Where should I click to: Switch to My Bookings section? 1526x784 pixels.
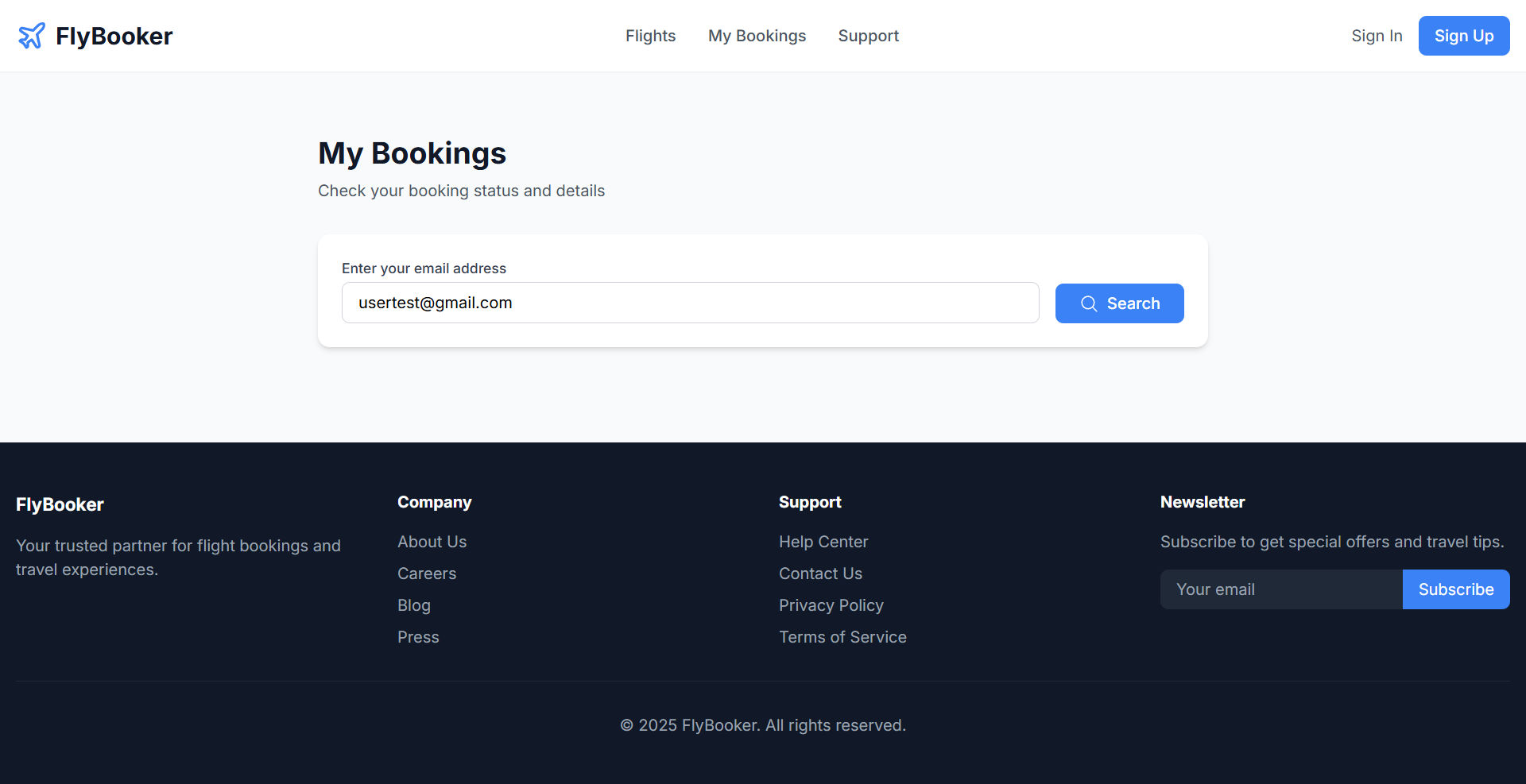pyautogui.click(x=757, y=36)
